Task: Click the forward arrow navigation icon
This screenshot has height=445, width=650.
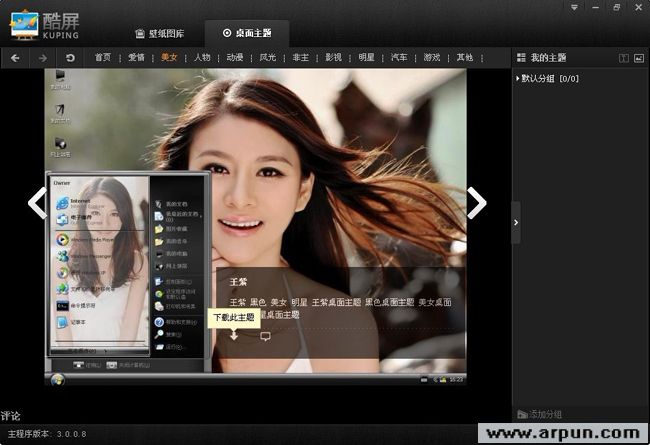Action: pyautogui.click(x=42, y=58)
